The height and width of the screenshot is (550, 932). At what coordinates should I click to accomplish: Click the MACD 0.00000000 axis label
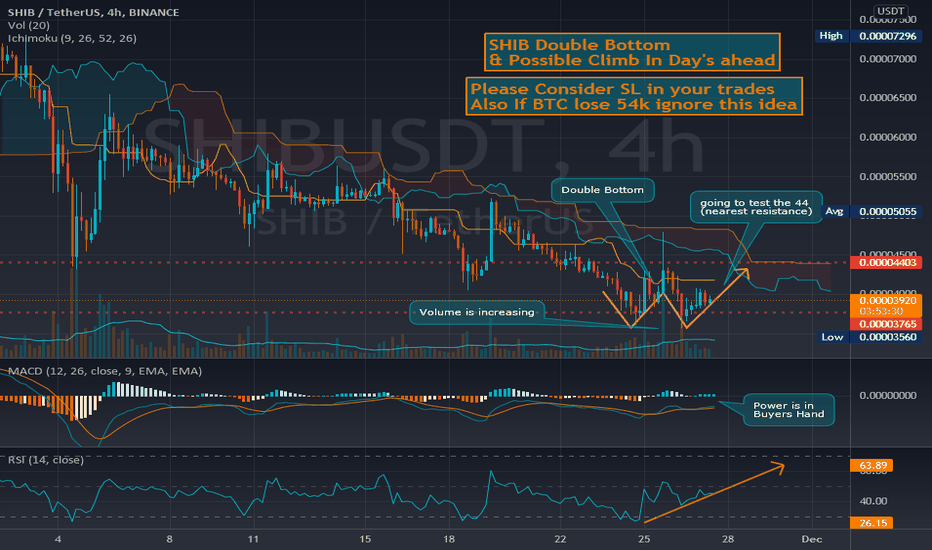[887, 395]
